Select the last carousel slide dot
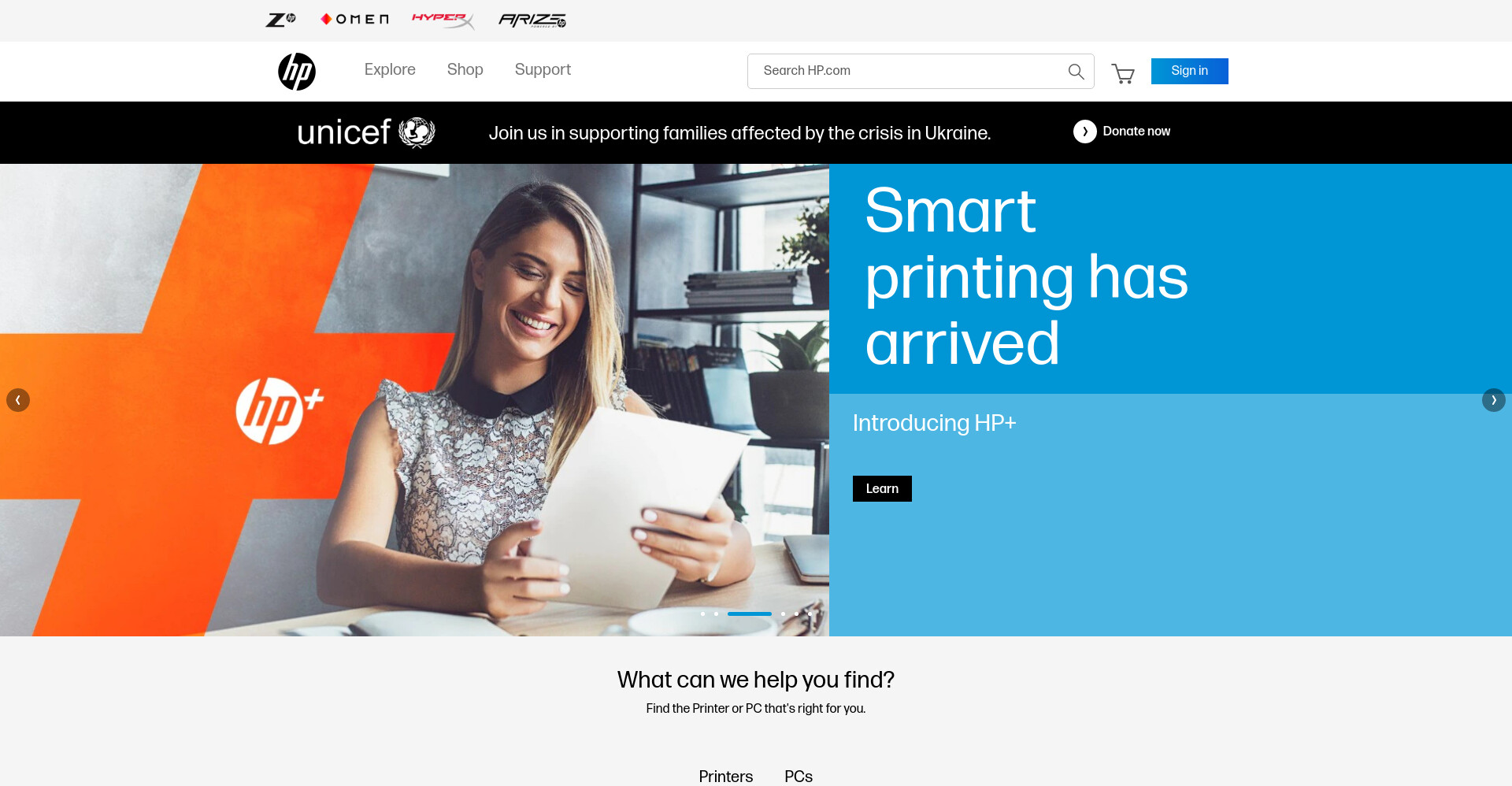Image resolution: width=1512 pixels, height=786 pixels. pyautogui.click(x=810, y=614)
